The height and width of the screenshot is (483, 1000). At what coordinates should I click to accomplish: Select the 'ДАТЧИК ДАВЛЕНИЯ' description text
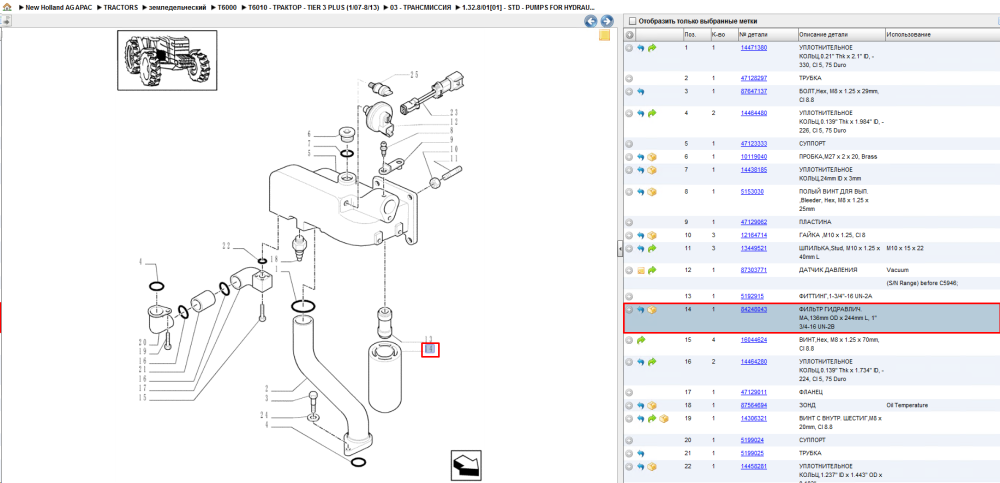828,271
